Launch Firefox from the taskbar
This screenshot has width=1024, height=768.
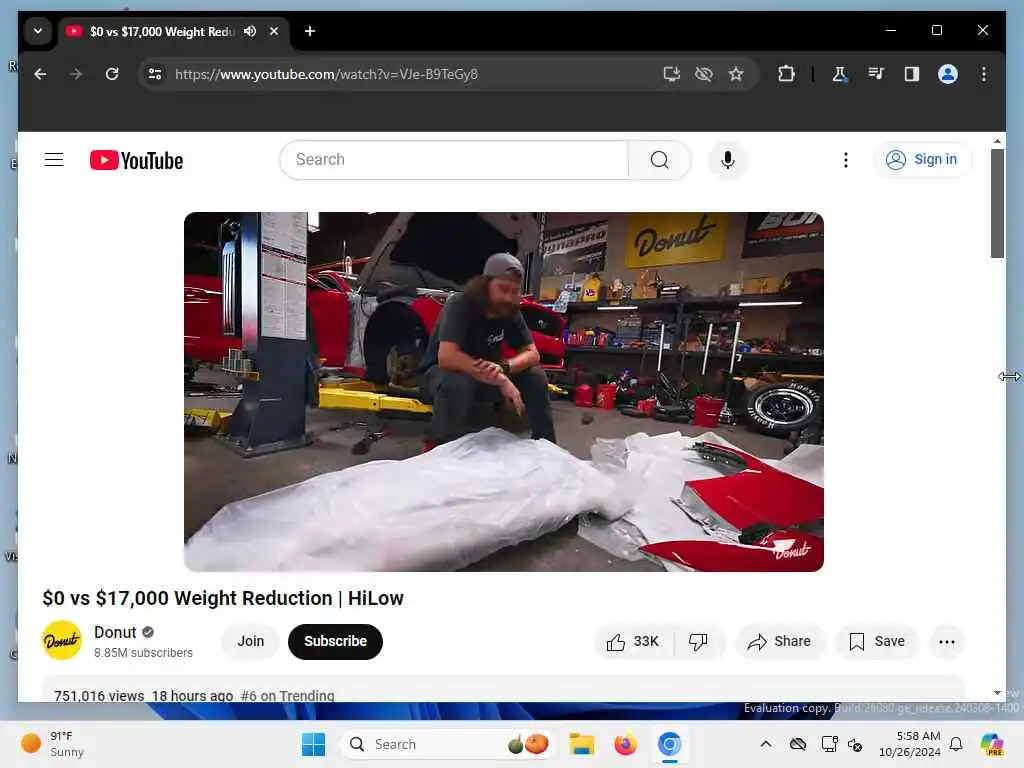click(625, 744)
